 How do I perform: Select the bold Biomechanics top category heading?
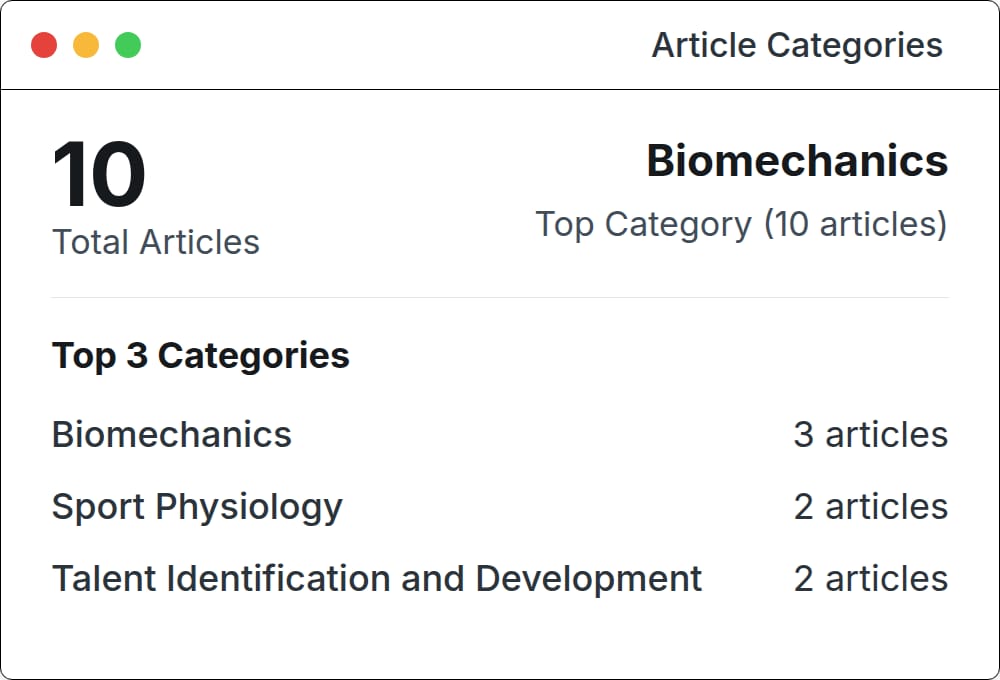point(797,161)
